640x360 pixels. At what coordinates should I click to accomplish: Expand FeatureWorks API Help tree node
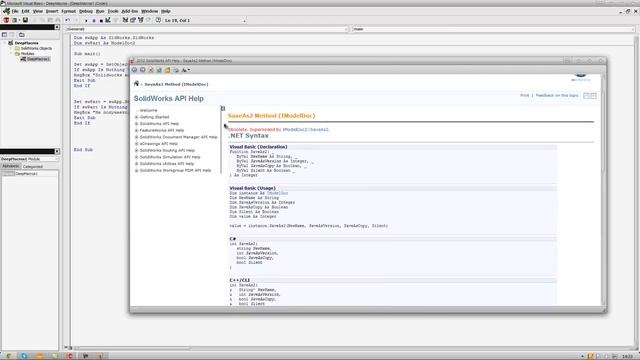pos(137,130)
